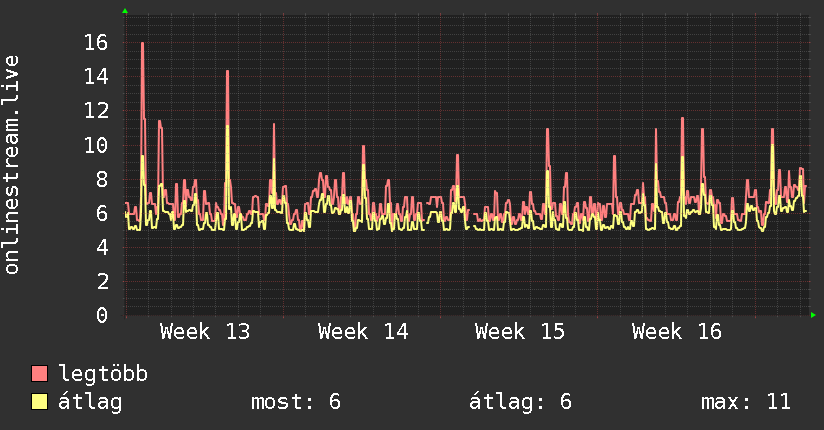This screenshot has height=430, width=824.
Task: Select the 'átlag' legend label beside yellow swatch
Action: [90, 402]
